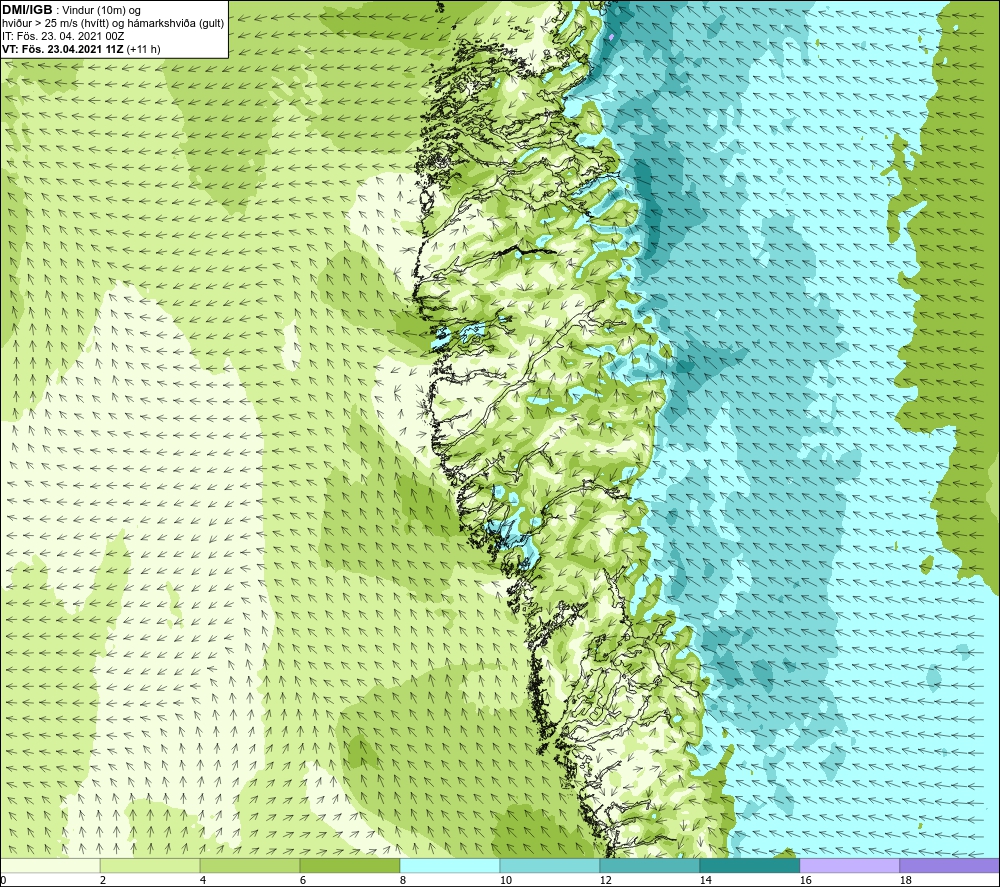This screenshot has height=887, width=1000.
Task: Click the 14–16 m/s dark teal legend swatch
Action: pos(750,866)
